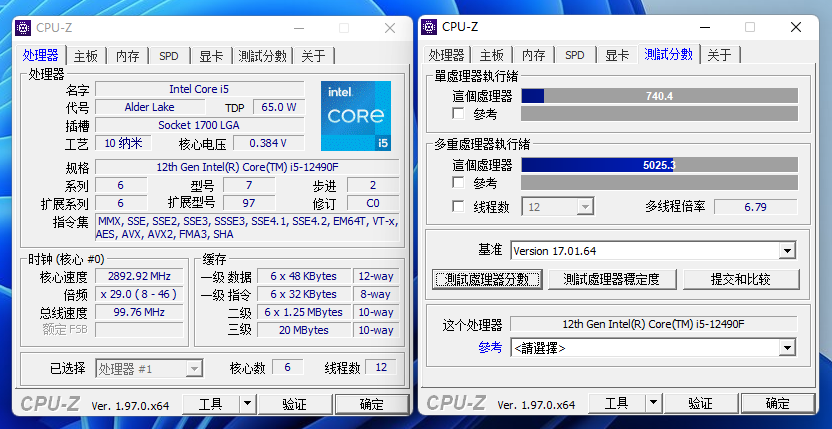832x429 pixels.
Task: Click the 名字 field Intel Core i5
Action: (200, 89)
